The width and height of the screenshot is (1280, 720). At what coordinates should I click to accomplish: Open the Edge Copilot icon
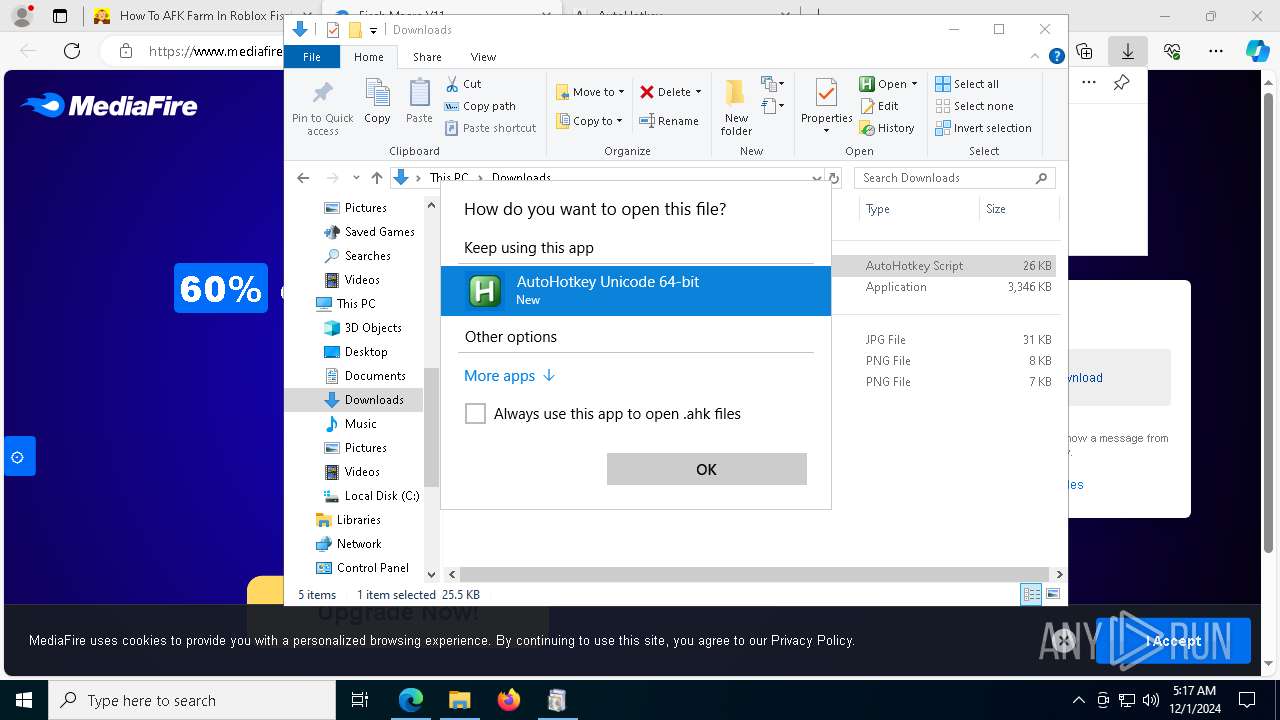coord(1257,51)
